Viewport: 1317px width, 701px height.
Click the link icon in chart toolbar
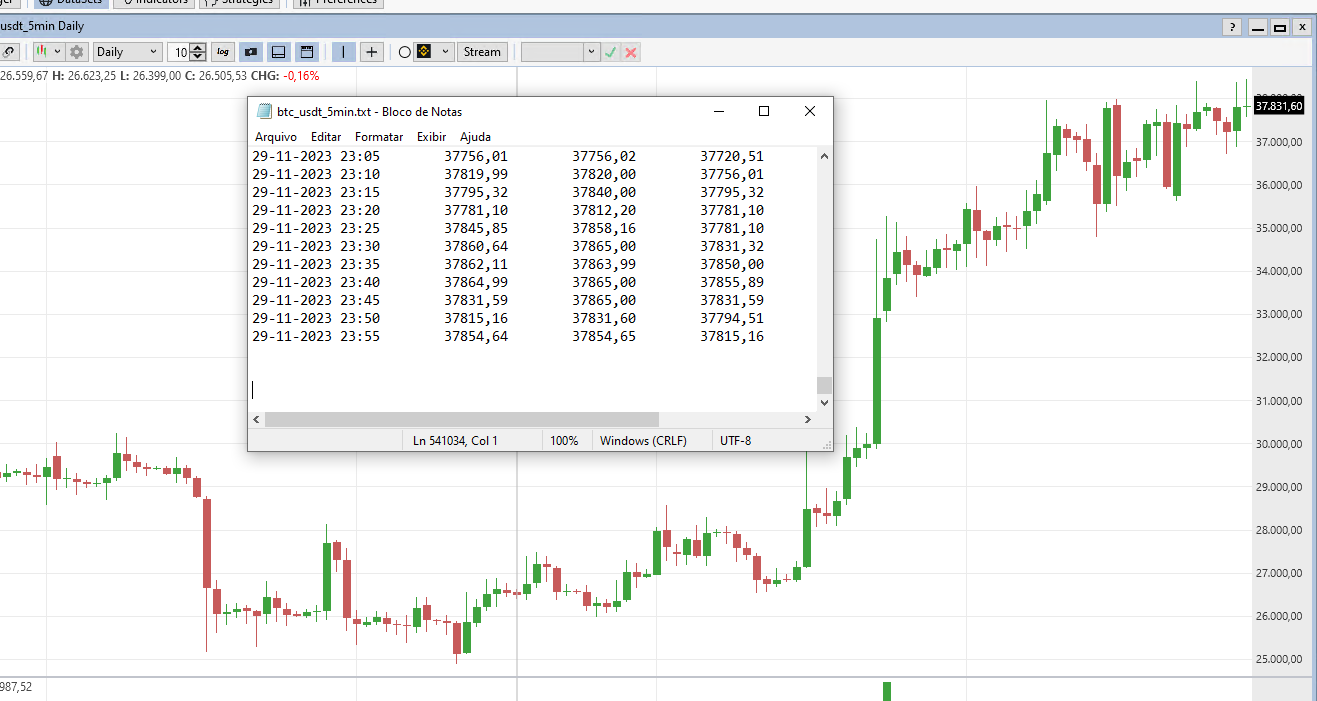pyautogui.click(x=9, y=52)
